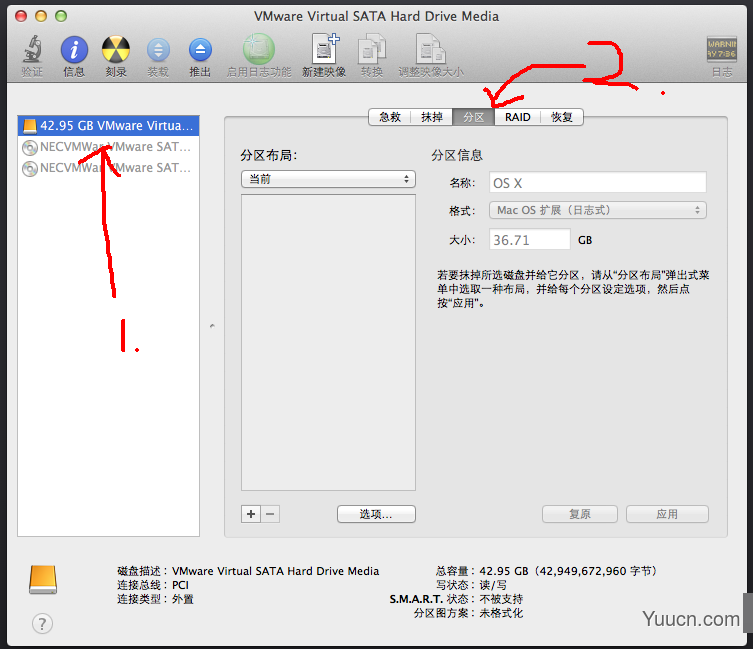Image resolution: width=753 pixels, height=649 pixels.
Task: Click New Image (新建映像) toolbar icon
Action: (324, 49)
